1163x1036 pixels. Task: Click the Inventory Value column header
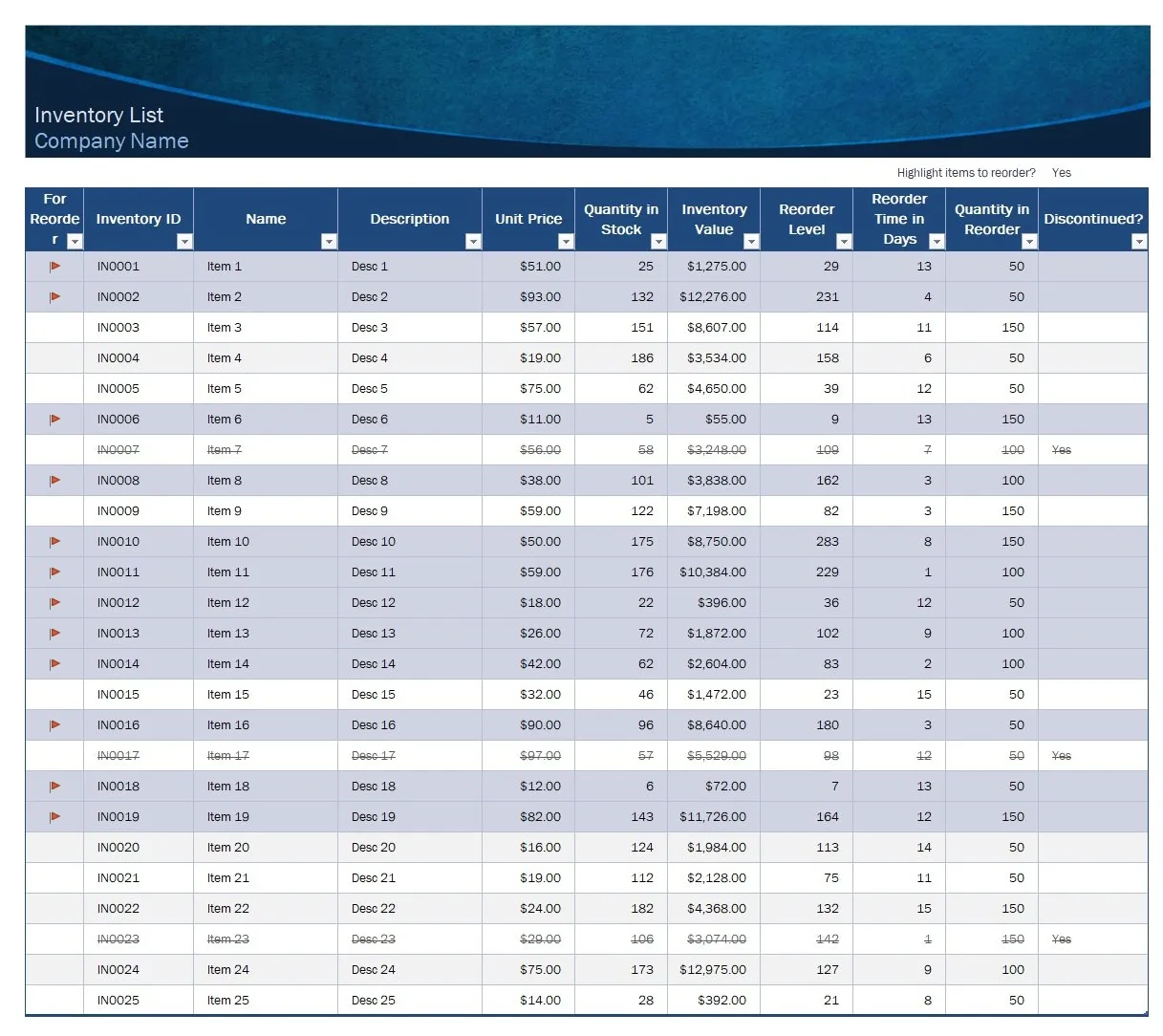pos(714,219)
